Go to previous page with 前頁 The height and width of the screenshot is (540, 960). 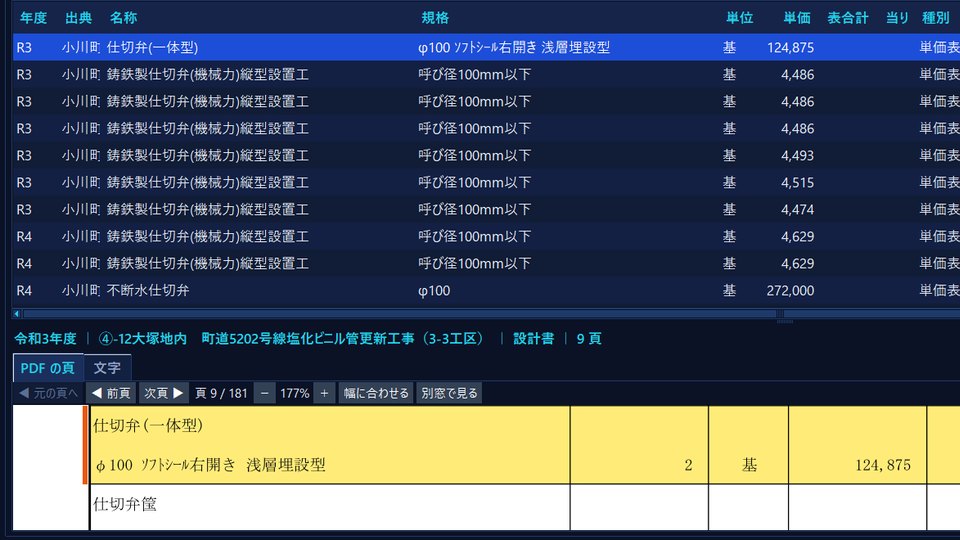(x=111, y=393)
